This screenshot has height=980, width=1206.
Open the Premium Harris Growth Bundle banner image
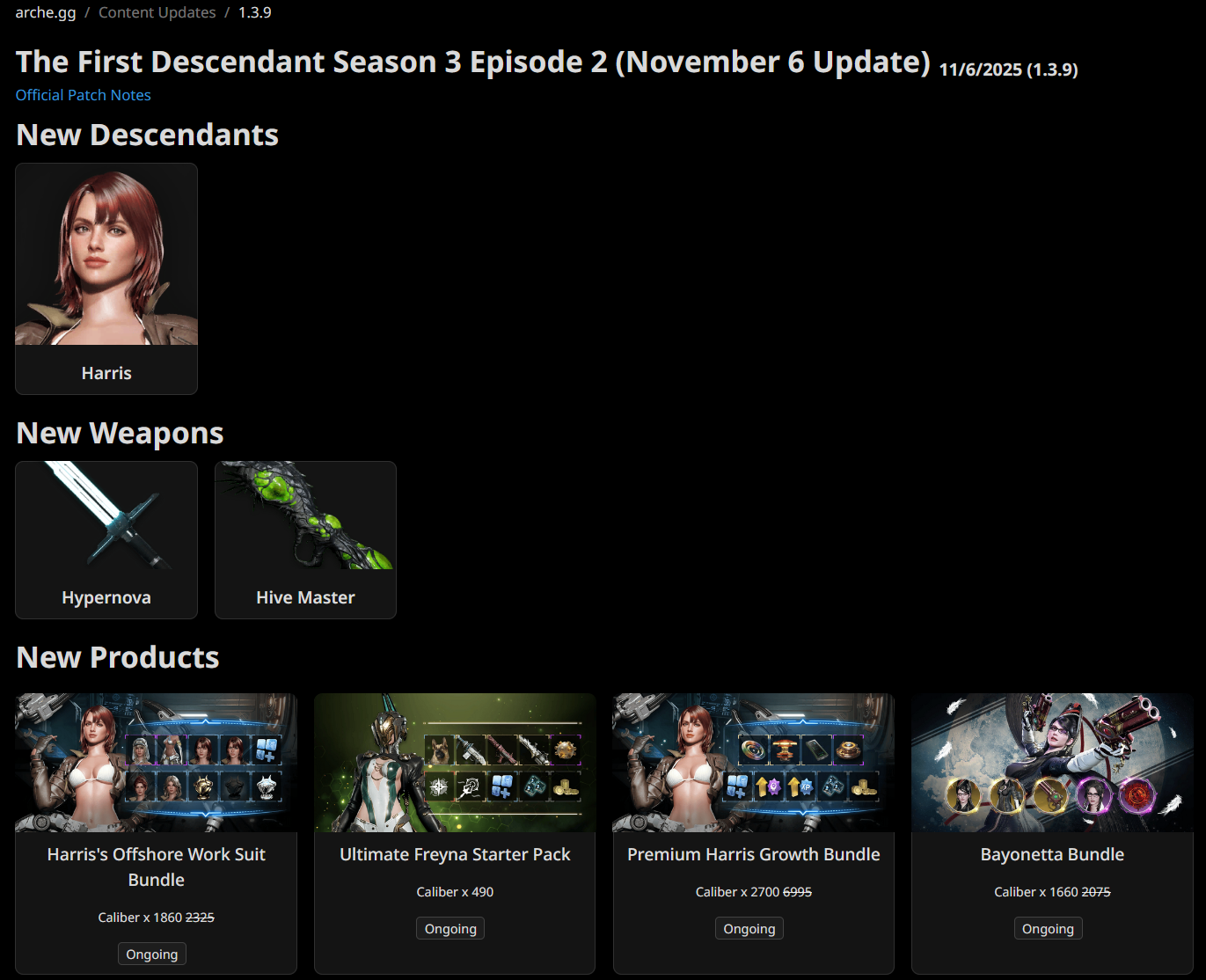pyautogui.click(x=754, y=763)
